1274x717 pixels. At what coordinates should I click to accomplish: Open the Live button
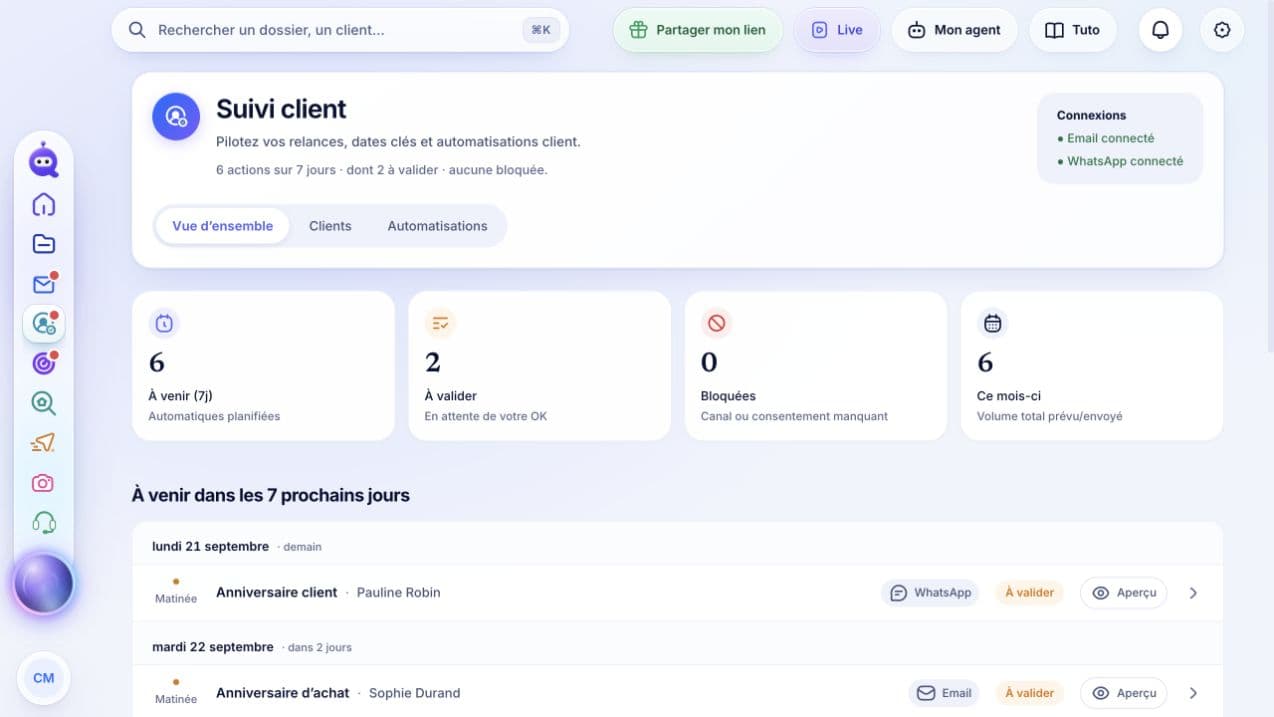pyautogui.click(x=837, y=30)
